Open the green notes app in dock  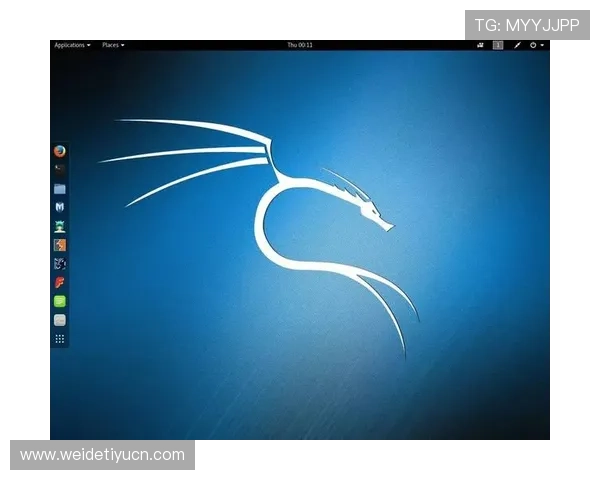point(60,301)
